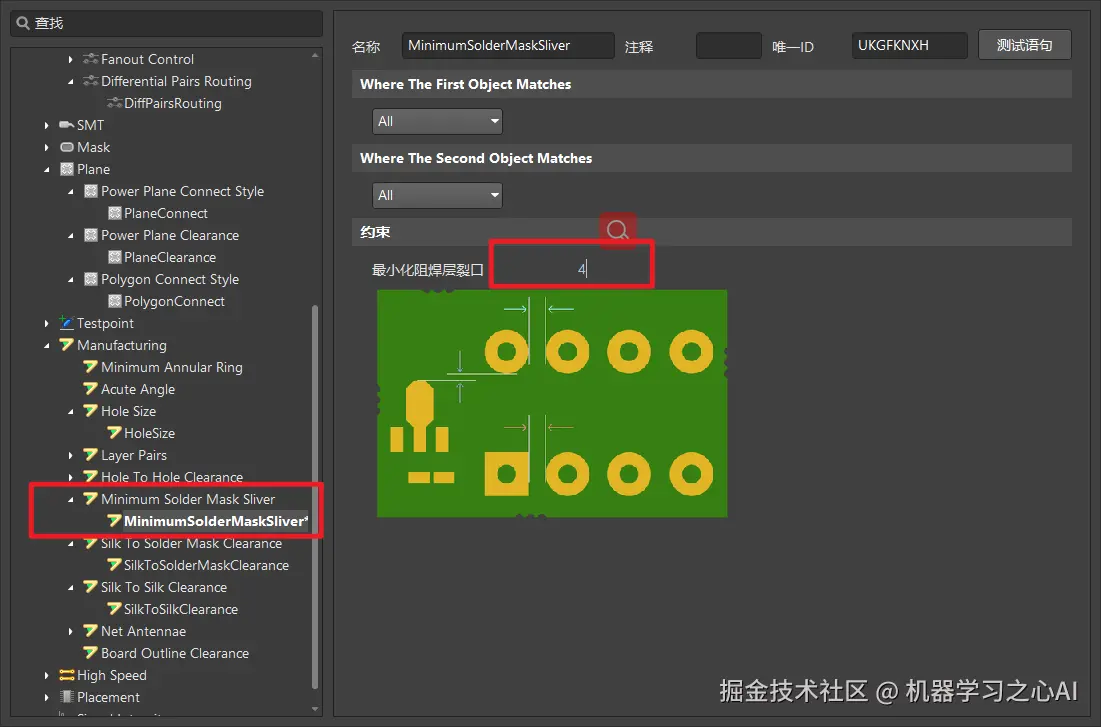Expand the Fanout Control node

[70, 60]
